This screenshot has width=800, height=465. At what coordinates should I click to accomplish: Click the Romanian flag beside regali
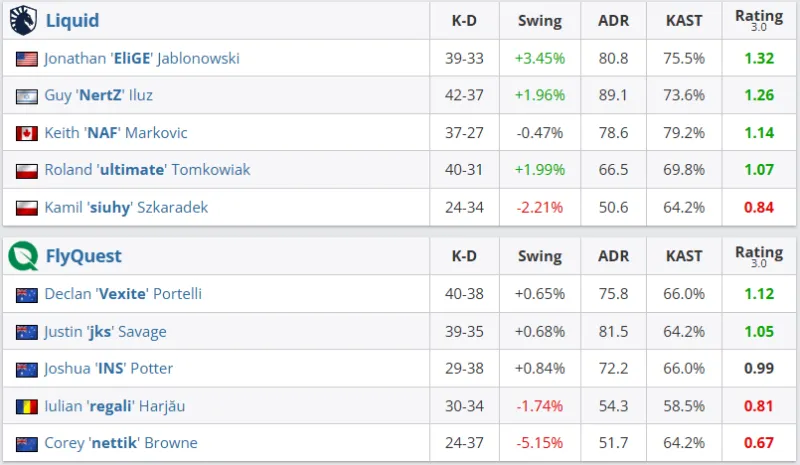coord(27,406)
